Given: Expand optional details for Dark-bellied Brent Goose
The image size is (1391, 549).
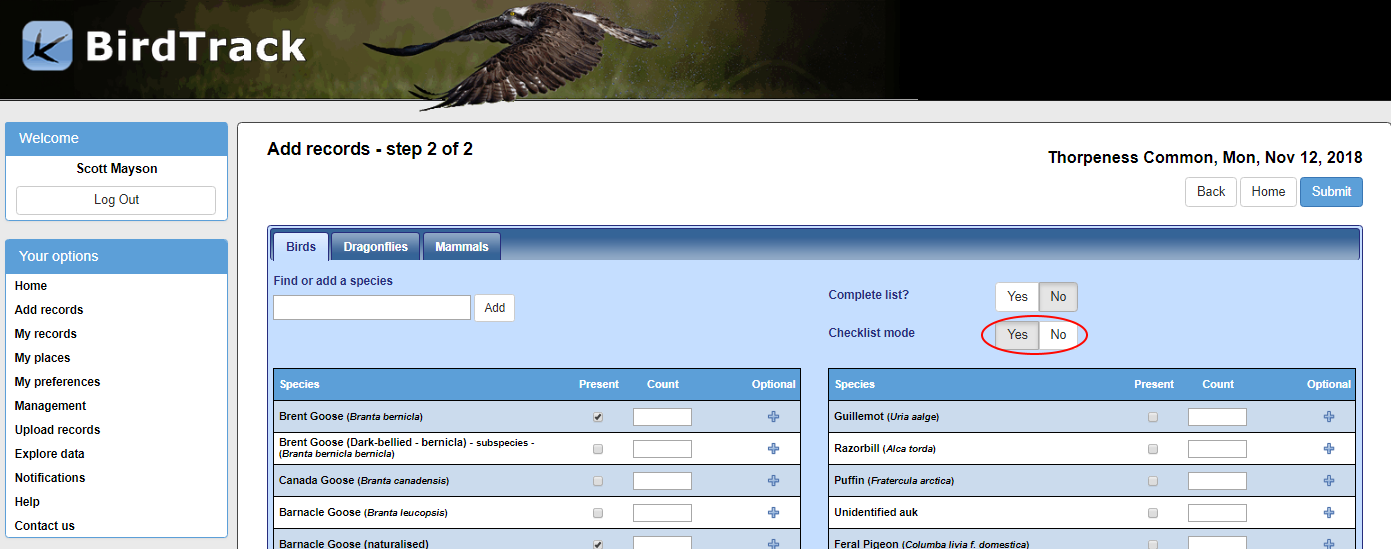Looking at the screenshot, I should [773, 449].
